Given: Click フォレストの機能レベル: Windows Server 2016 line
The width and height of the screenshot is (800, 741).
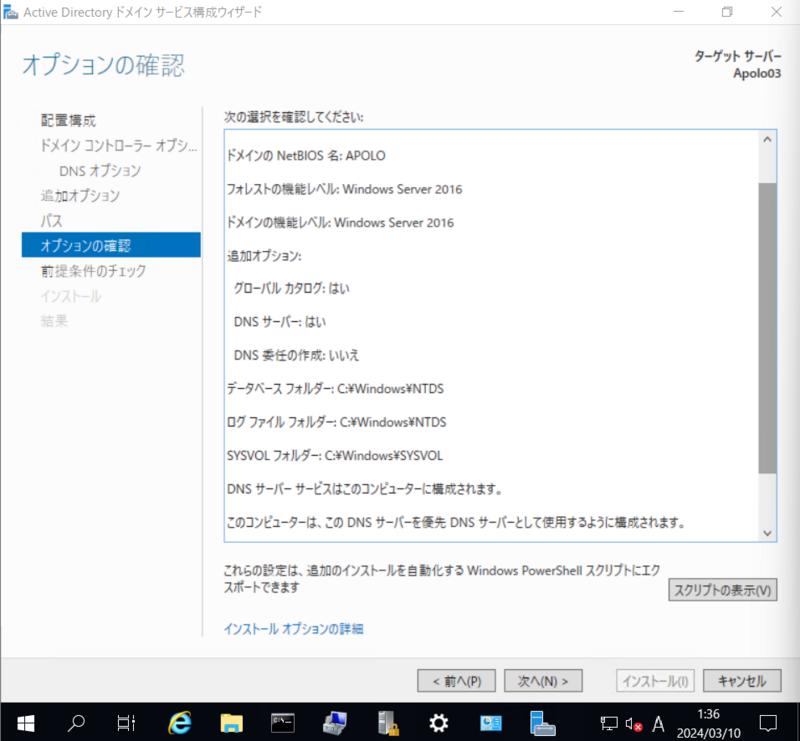Looking at the screenshot, I should coord(344,189).
